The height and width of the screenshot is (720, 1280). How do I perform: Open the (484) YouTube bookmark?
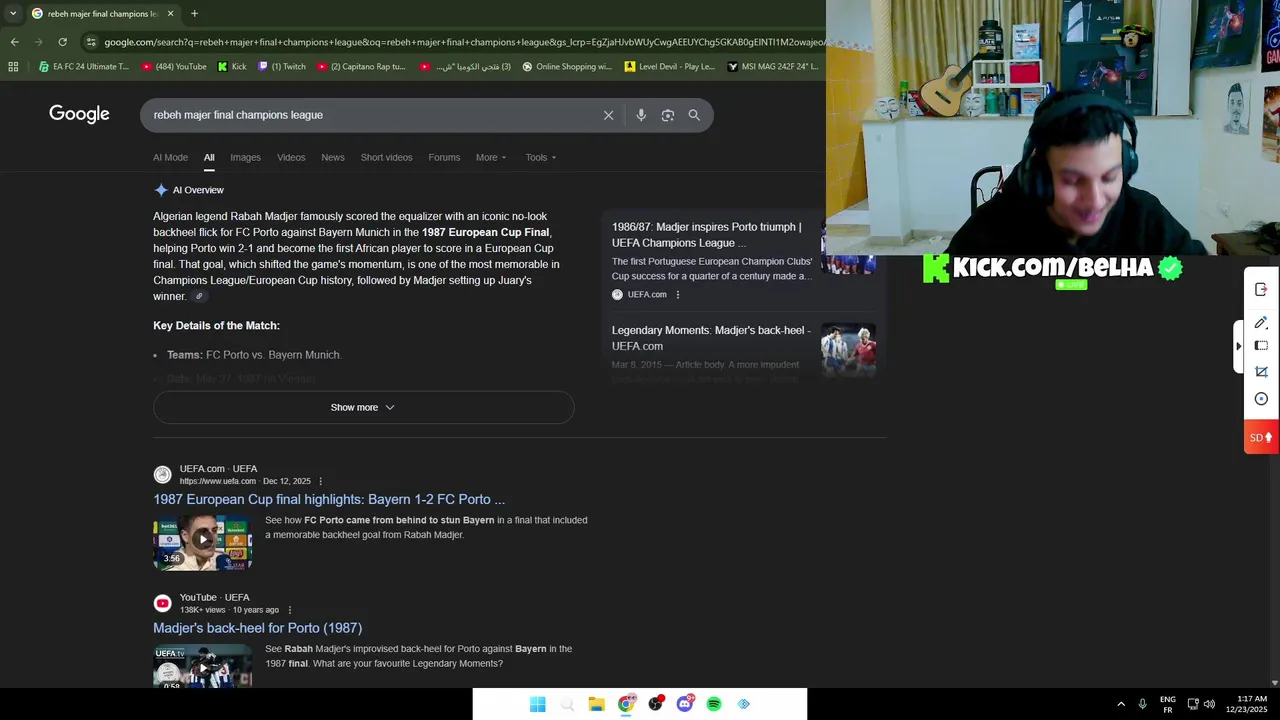(x=174, y=67)
